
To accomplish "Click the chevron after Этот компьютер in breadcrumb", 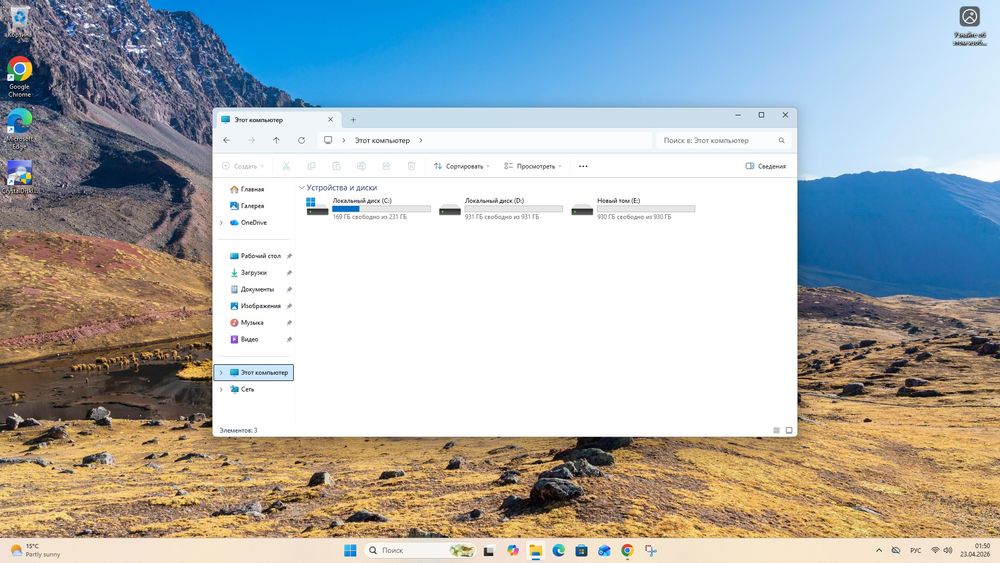I will tap(421, 140).
